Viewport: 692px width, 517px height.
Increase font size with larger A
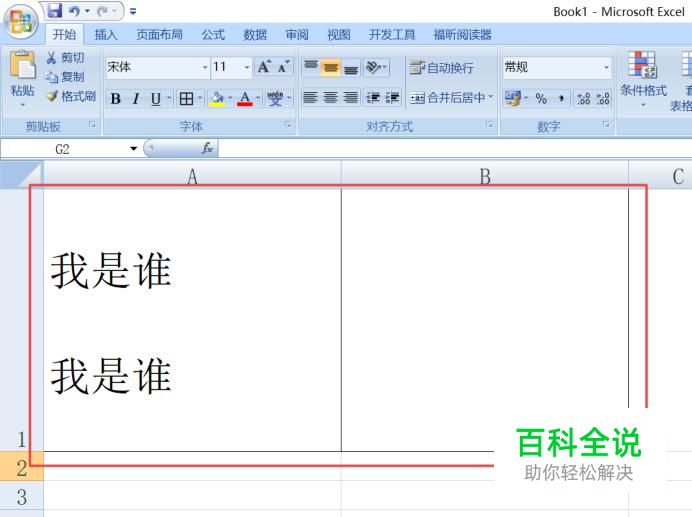[x=264, y=67]
